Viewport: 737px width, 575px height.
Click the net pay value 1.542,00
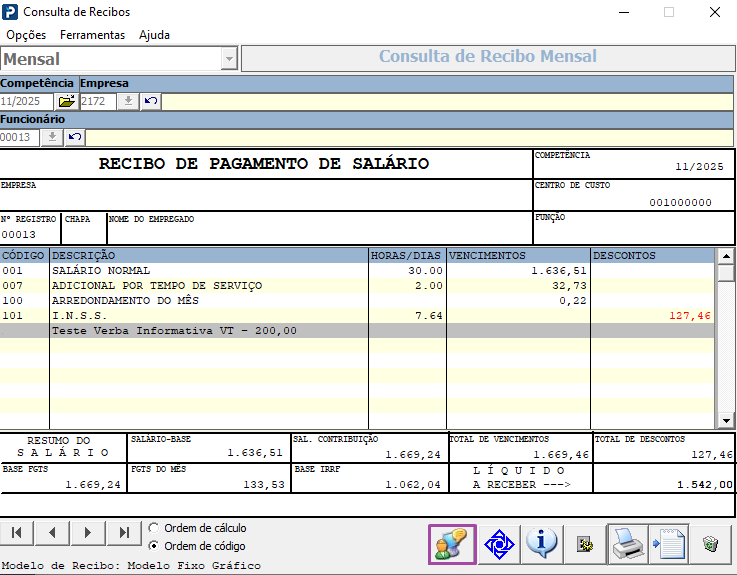coord(705,484)
